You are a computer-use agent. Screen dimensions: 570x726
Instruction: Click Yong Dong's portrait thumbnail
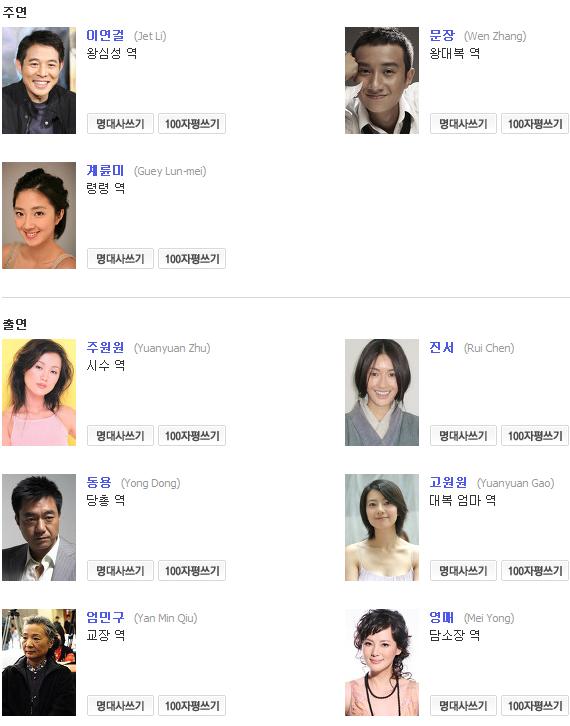[39, 527]
